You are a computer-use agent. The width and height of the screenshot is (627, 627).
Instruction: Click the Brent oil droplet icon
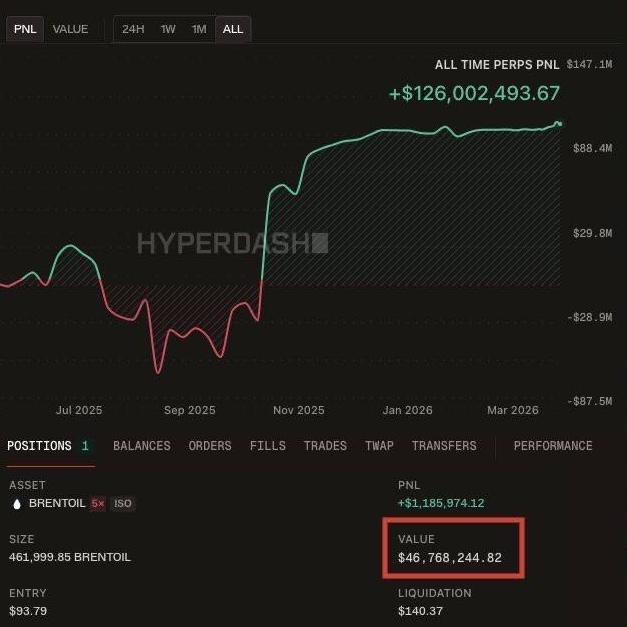click(17, 504)
